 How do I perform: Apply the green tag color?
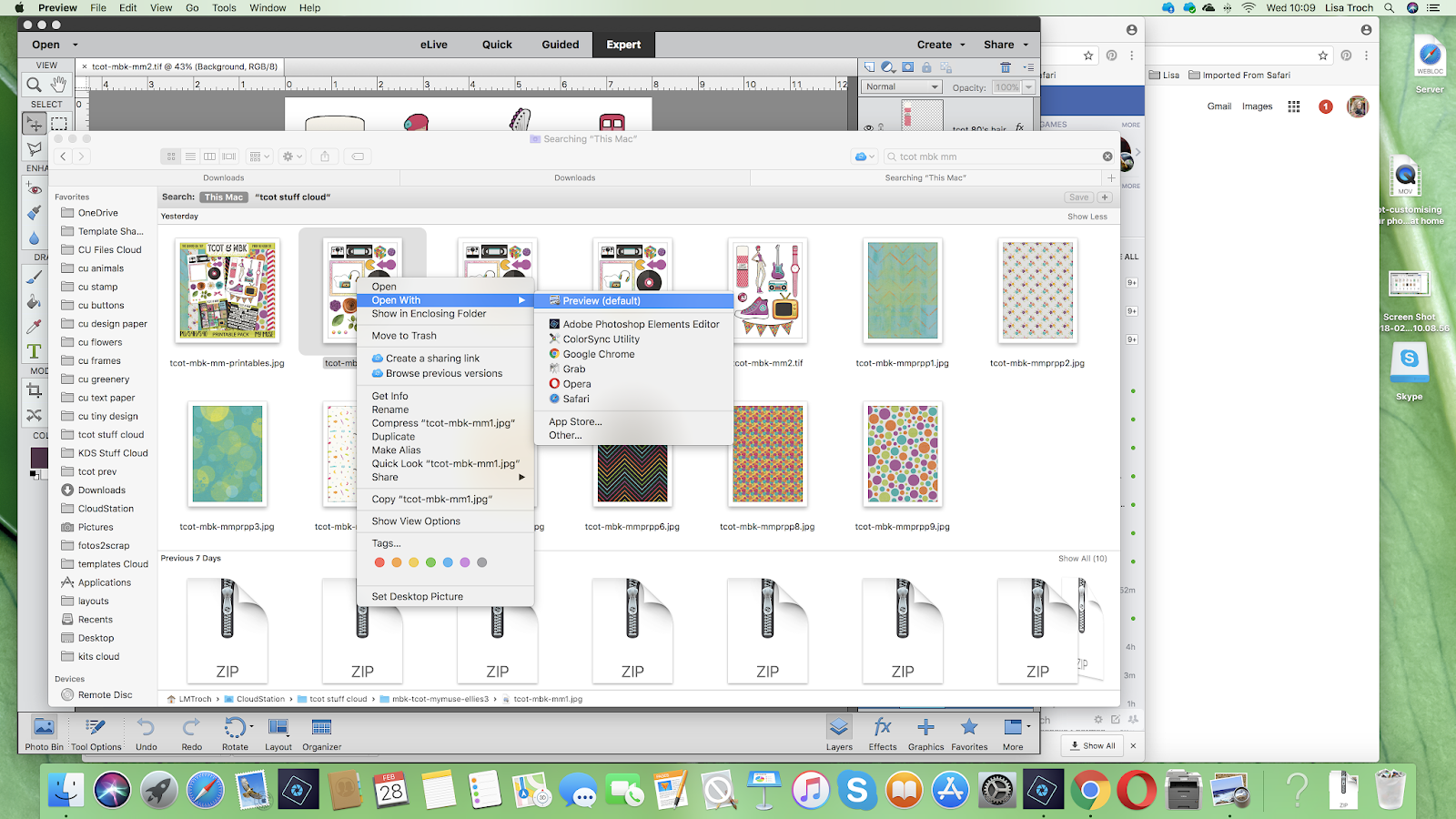pyautogui.click(x=430, y=562)
